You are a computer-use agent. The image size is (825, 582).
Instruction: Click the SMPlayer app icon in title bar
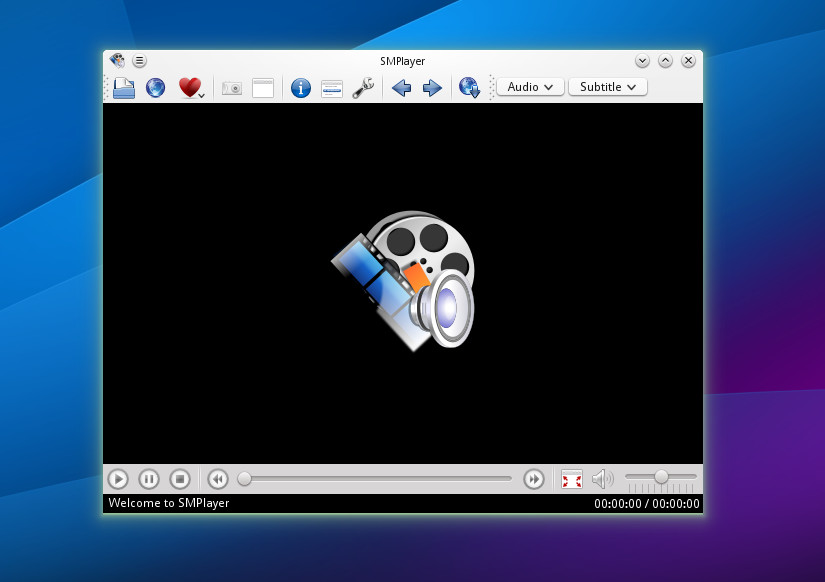point(117,61)
